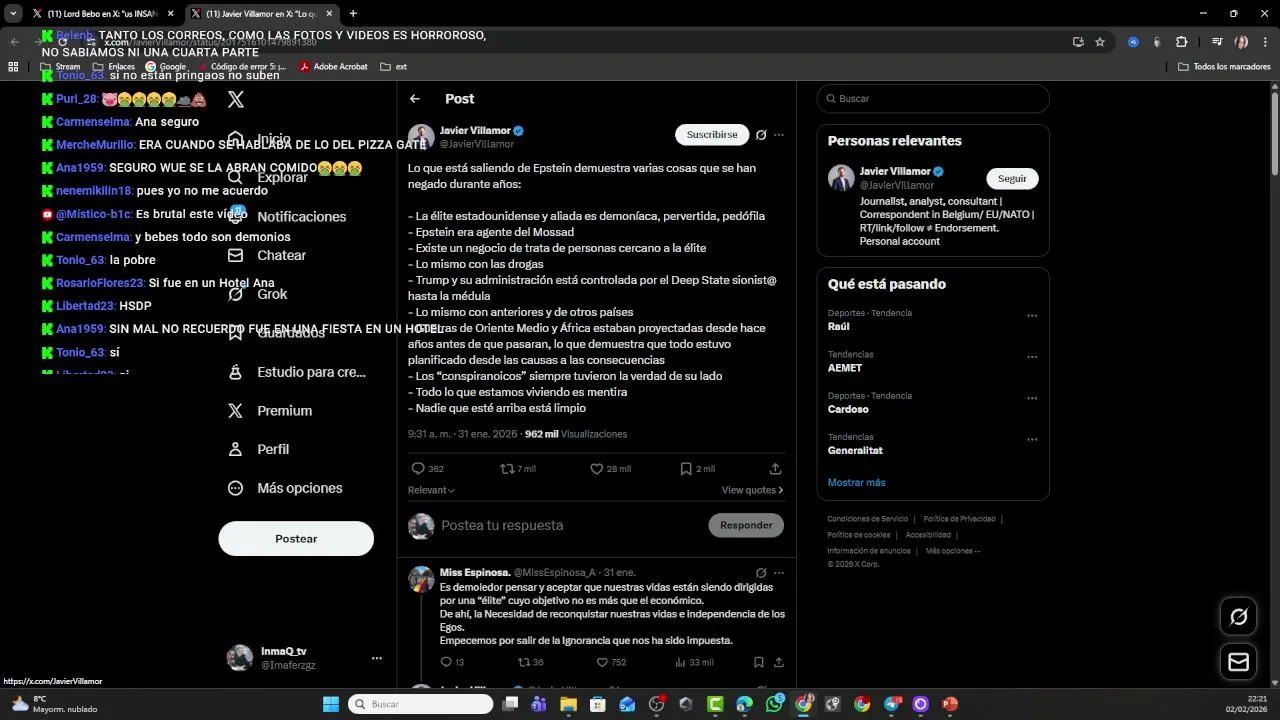
Task: Open the Cardoso trending topic
Action: 848,409
